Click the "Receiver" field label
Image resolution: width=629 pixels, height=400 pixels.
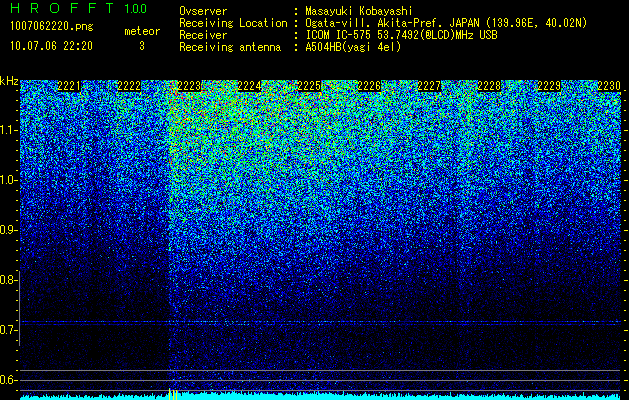coord(203,35)
